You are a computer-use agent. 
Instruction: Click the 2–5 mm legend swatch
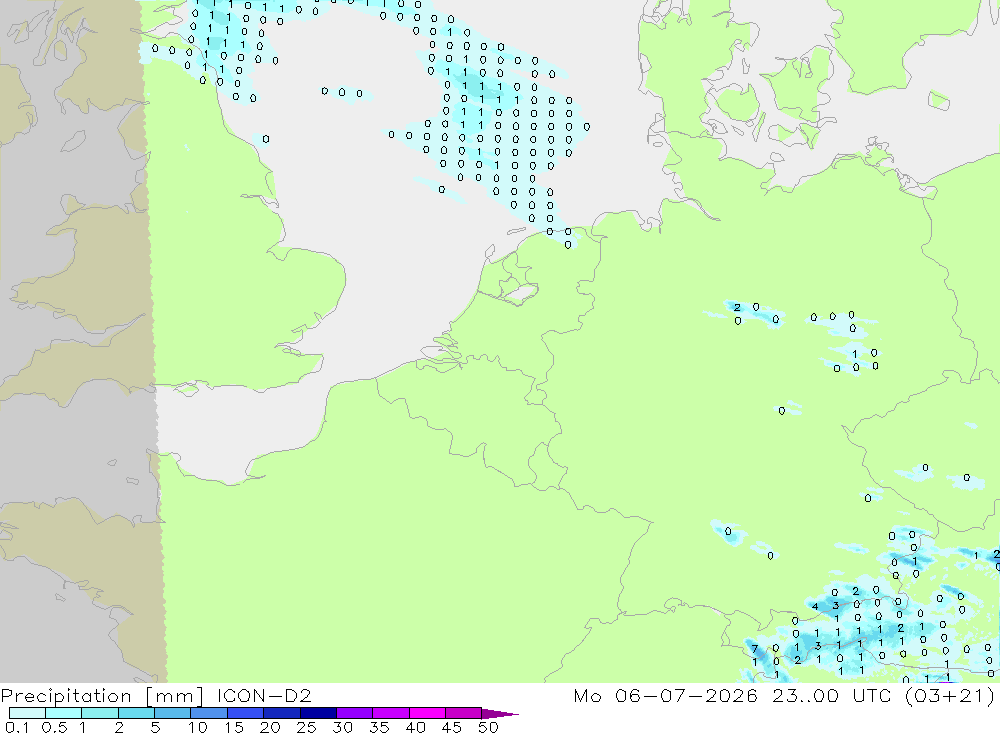[x=136, y=713]
